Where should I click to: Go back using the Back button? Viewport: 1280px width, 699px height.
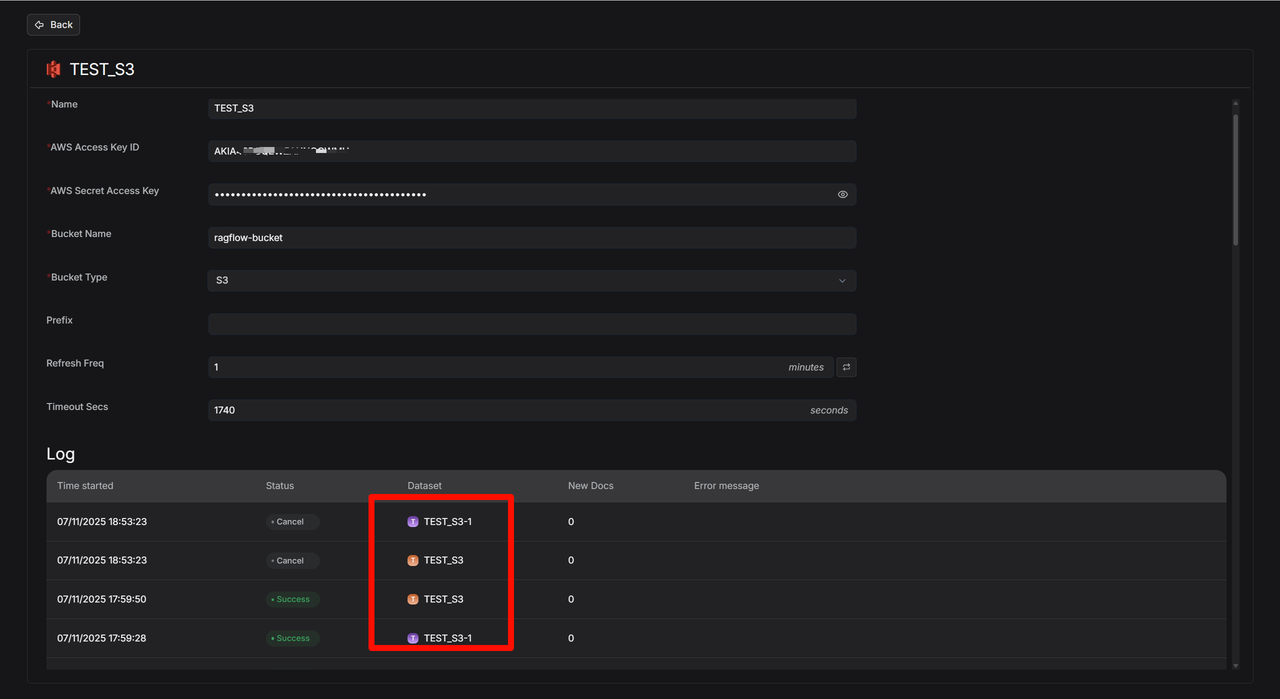coord(54,25)
